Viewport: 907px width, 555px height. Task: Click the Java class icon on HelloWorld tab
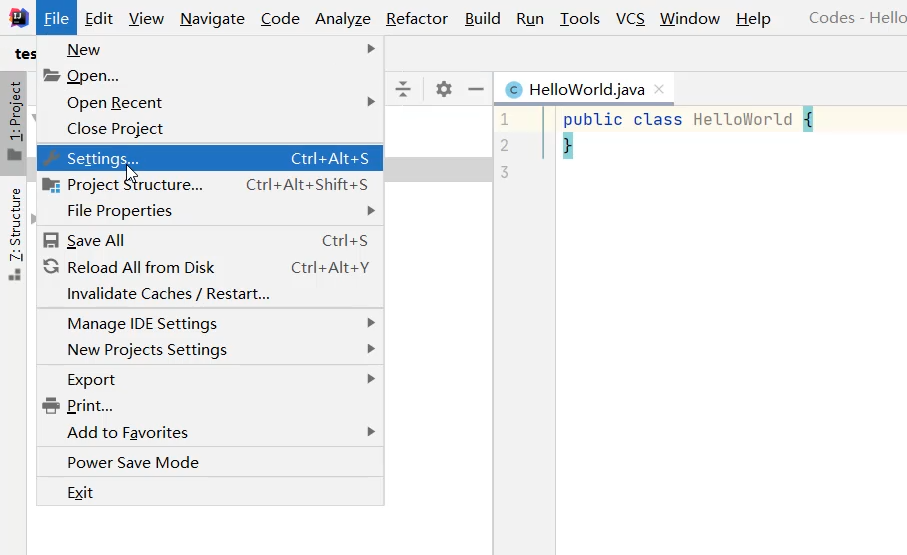[514, 90]
